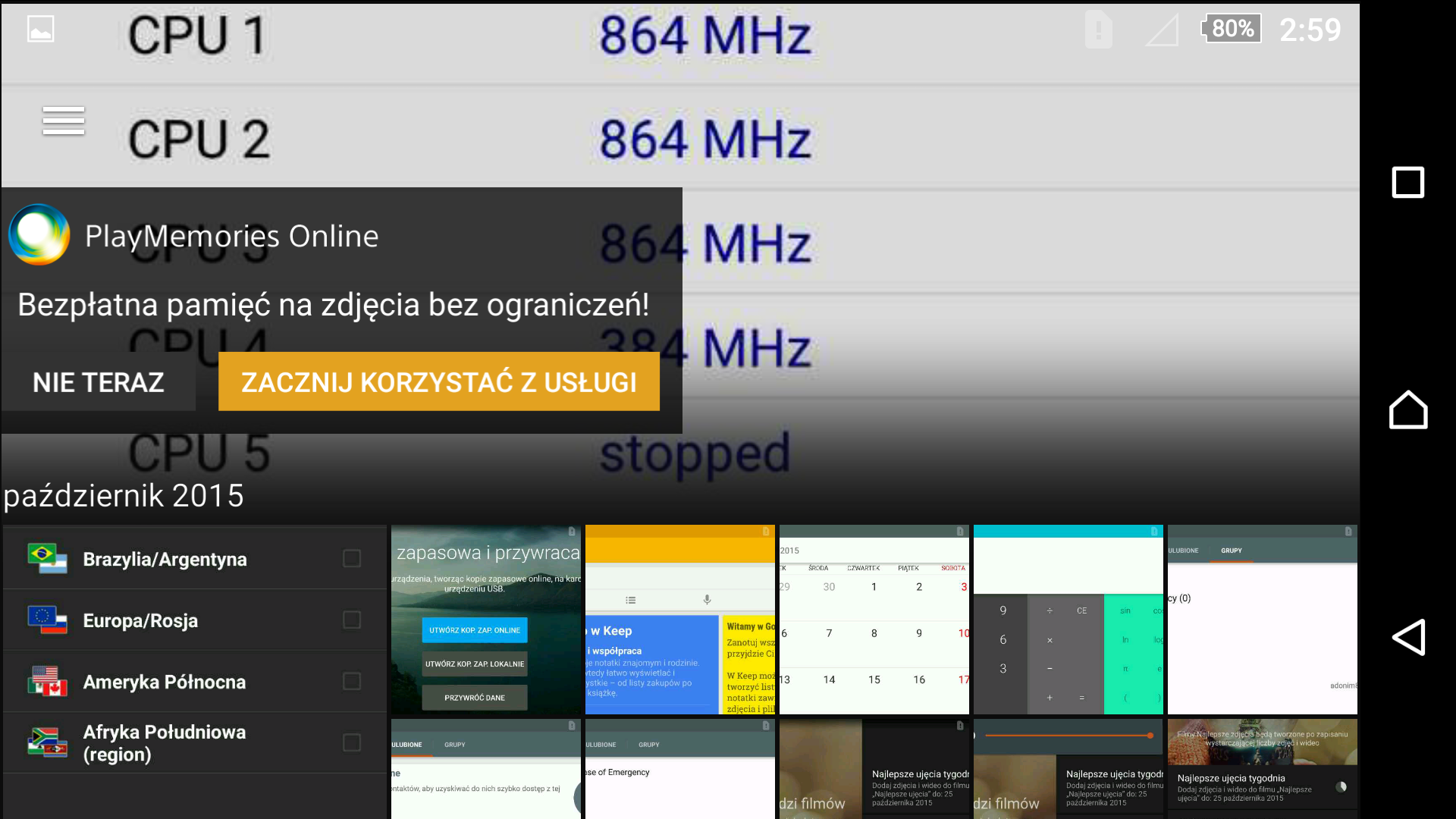
Task: Go to home screen via home button
Action: 1408,409
